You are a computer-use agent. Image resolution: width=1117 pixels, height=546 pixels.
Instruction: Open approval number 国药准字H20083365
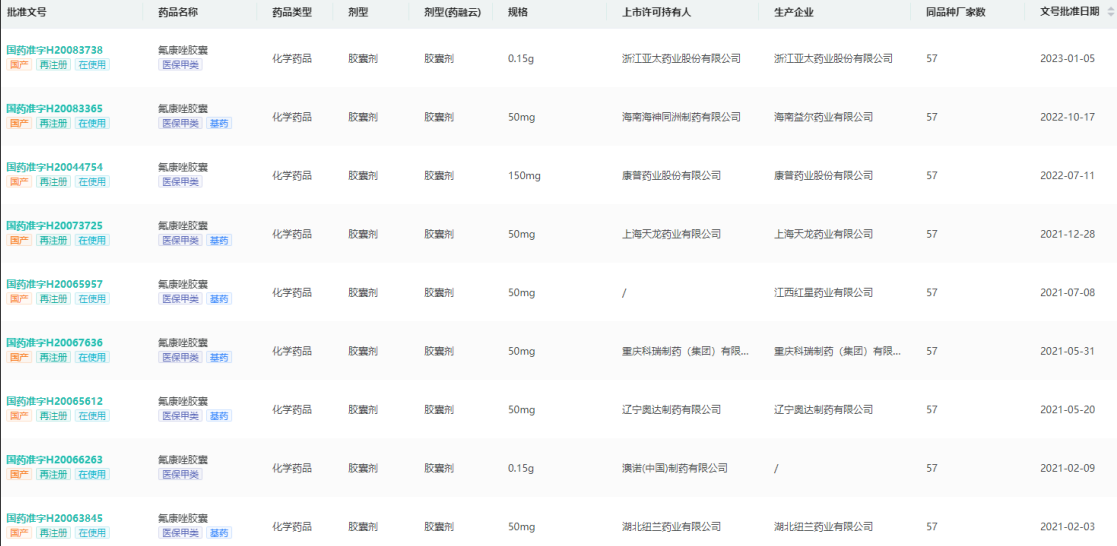pyautogui.click(x=55, y=108)
